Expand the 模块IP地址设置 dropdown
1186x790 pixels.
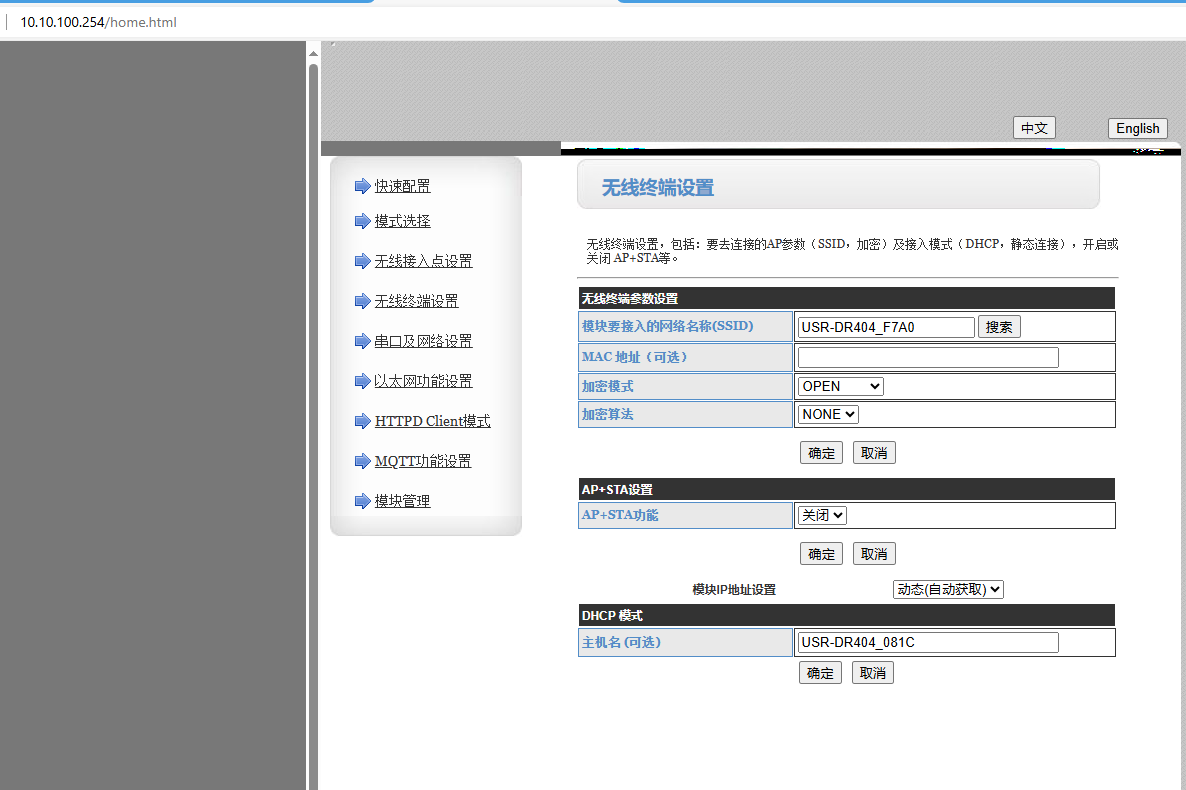click(x=947, y=589)
